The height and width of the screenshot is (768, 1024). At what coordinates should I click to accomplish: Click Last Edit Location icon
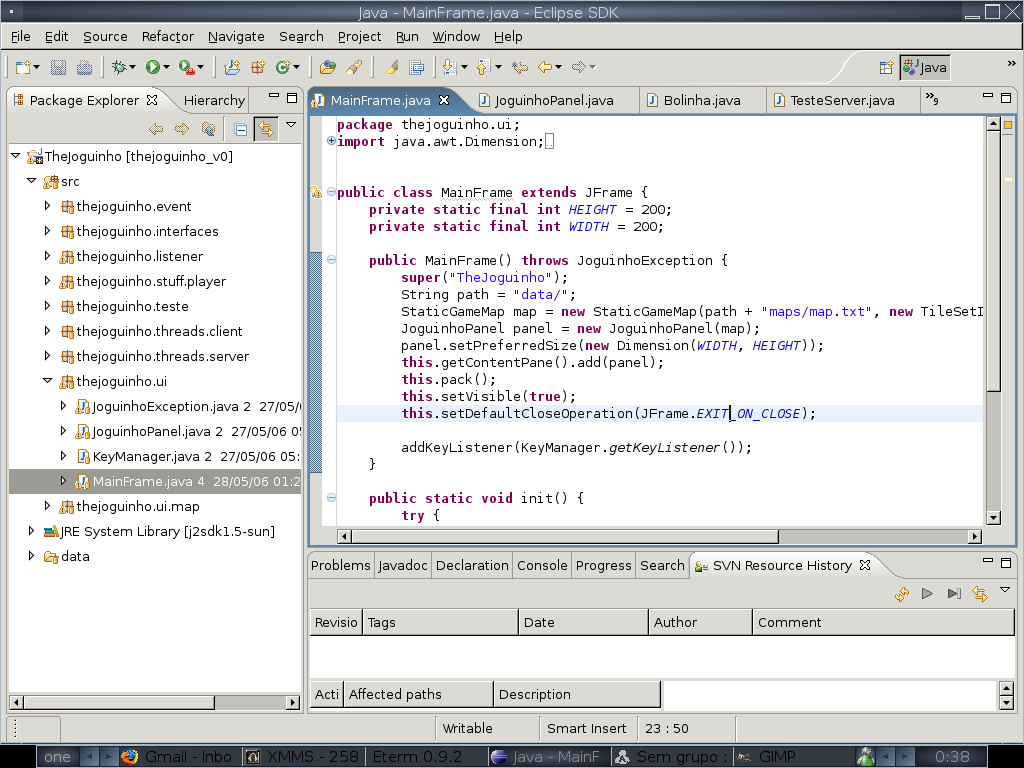[x=520, y=67]
